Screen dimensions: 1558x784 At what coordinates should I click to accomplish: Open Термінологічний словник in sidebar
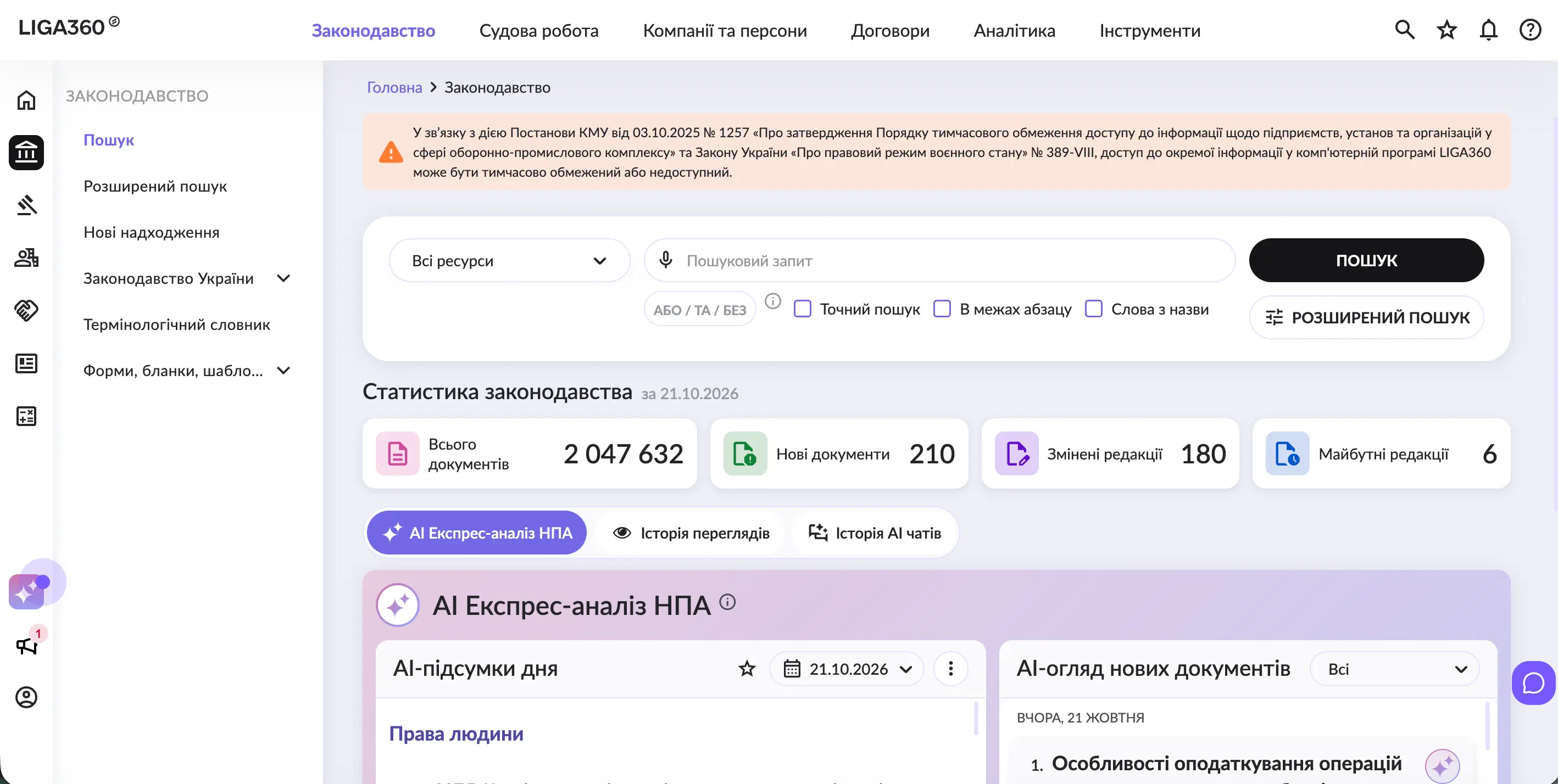[x=176, y=324]
